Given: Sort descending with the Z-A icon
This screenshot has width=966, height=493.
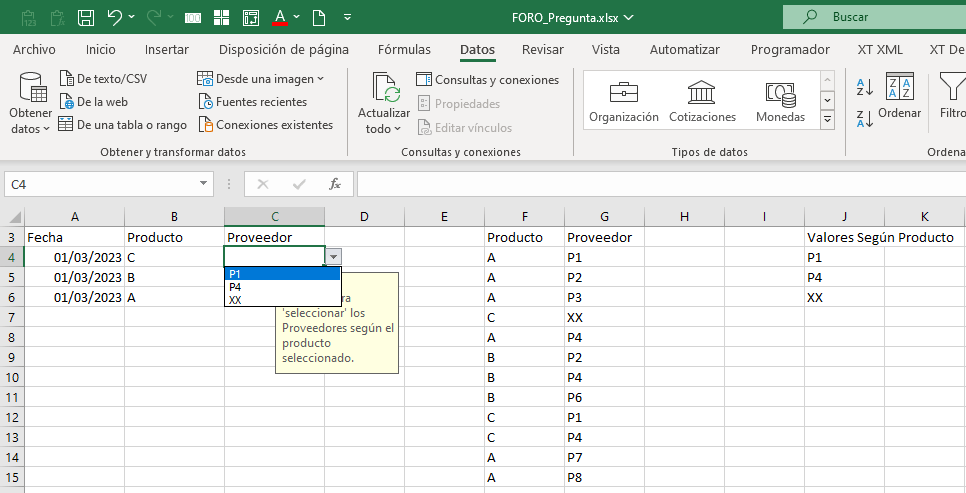Looking at the screenshot, I should [865, 120].
